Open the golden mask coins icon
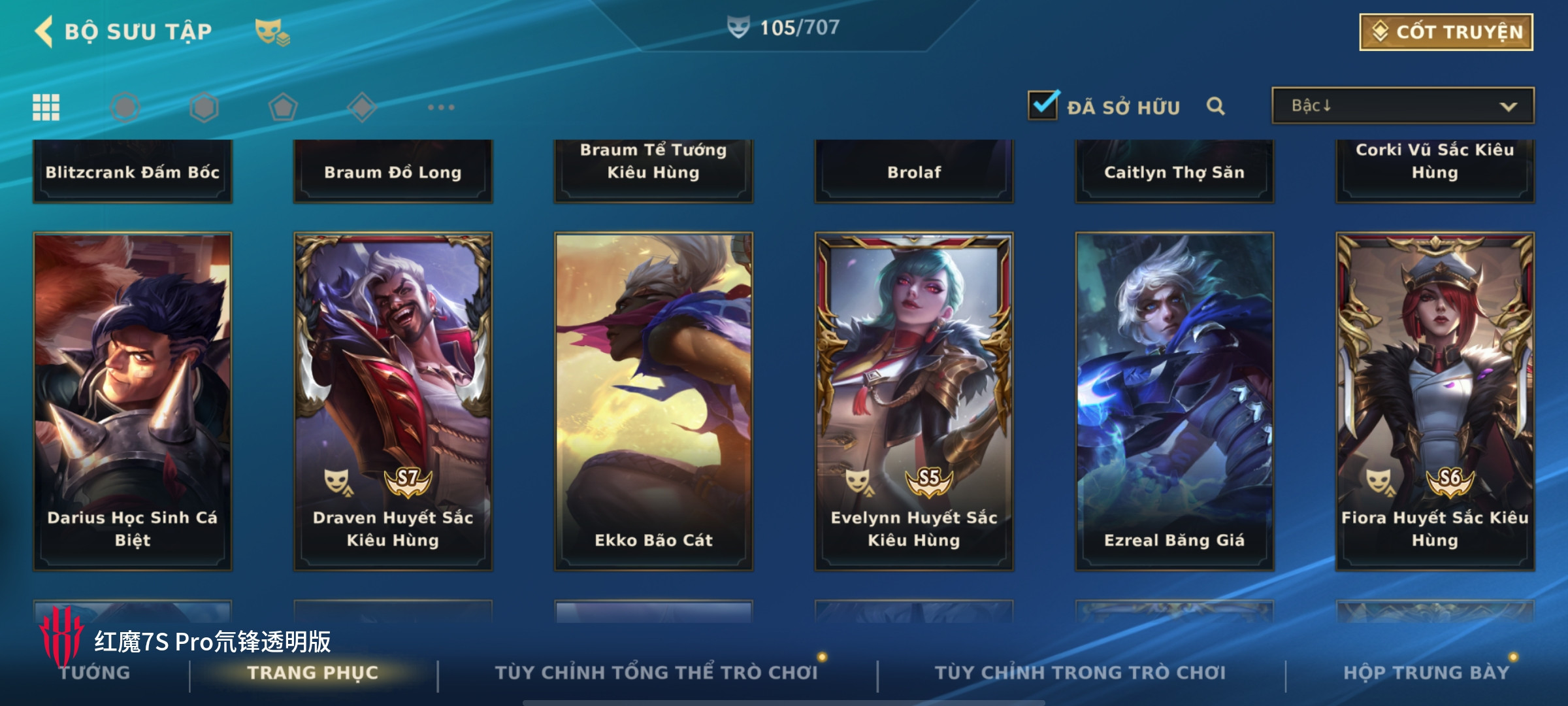The height and width of the screenshot is (706, 1568). 272,32
